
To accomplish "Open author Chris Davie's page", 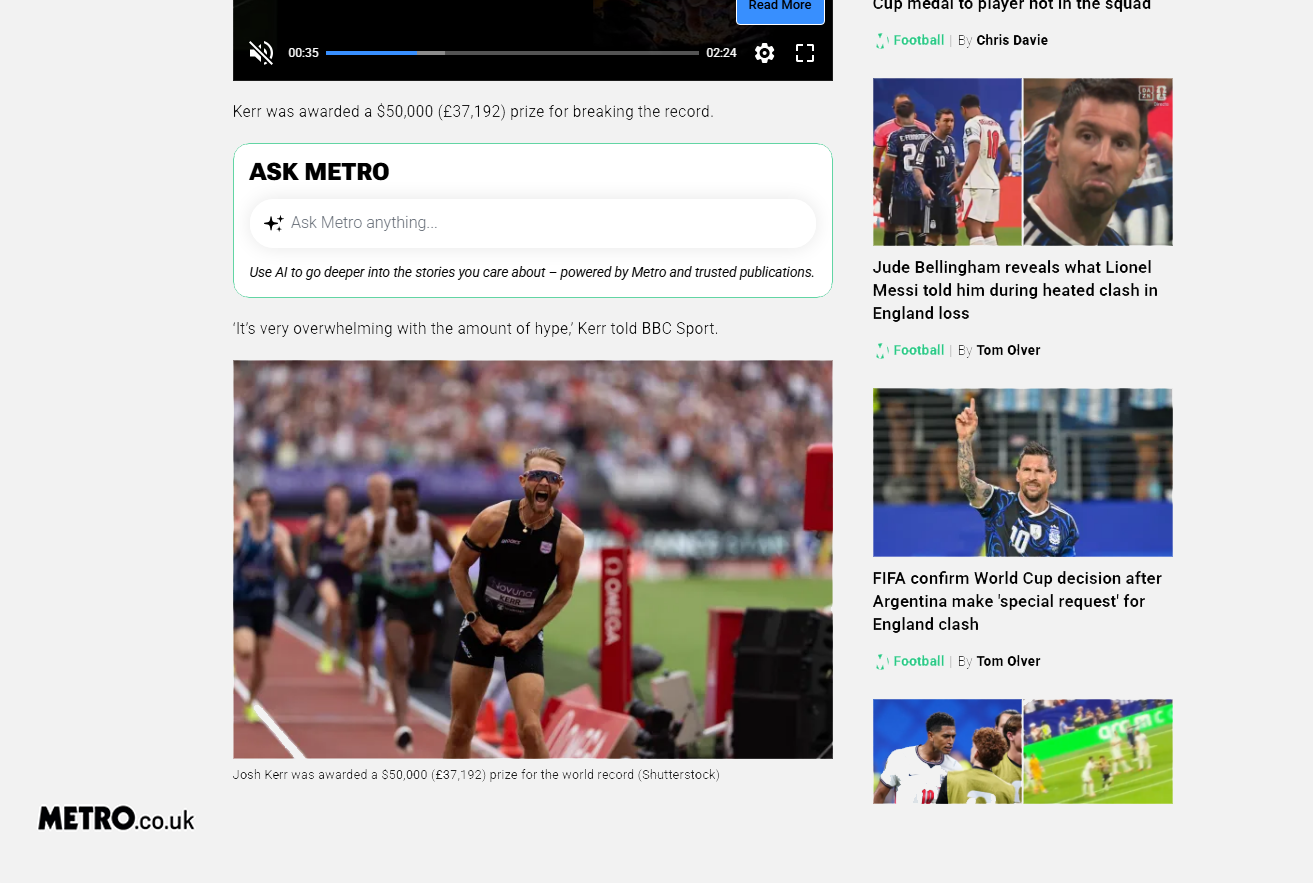I will (x=1012, y=40).
